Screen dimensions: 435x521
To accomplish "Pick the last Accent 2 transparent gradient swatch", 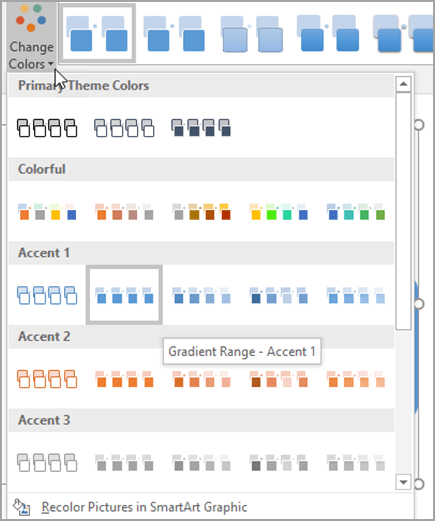I will pos(356,379).
